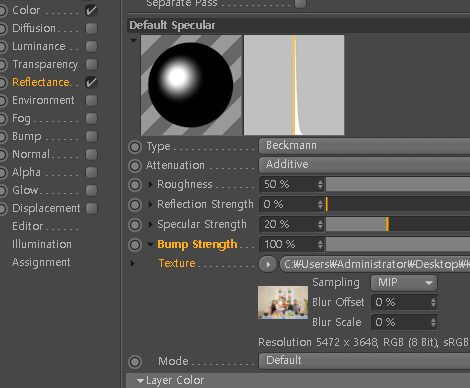Click the Alpha channel animation dot

(x=3, y=172)
